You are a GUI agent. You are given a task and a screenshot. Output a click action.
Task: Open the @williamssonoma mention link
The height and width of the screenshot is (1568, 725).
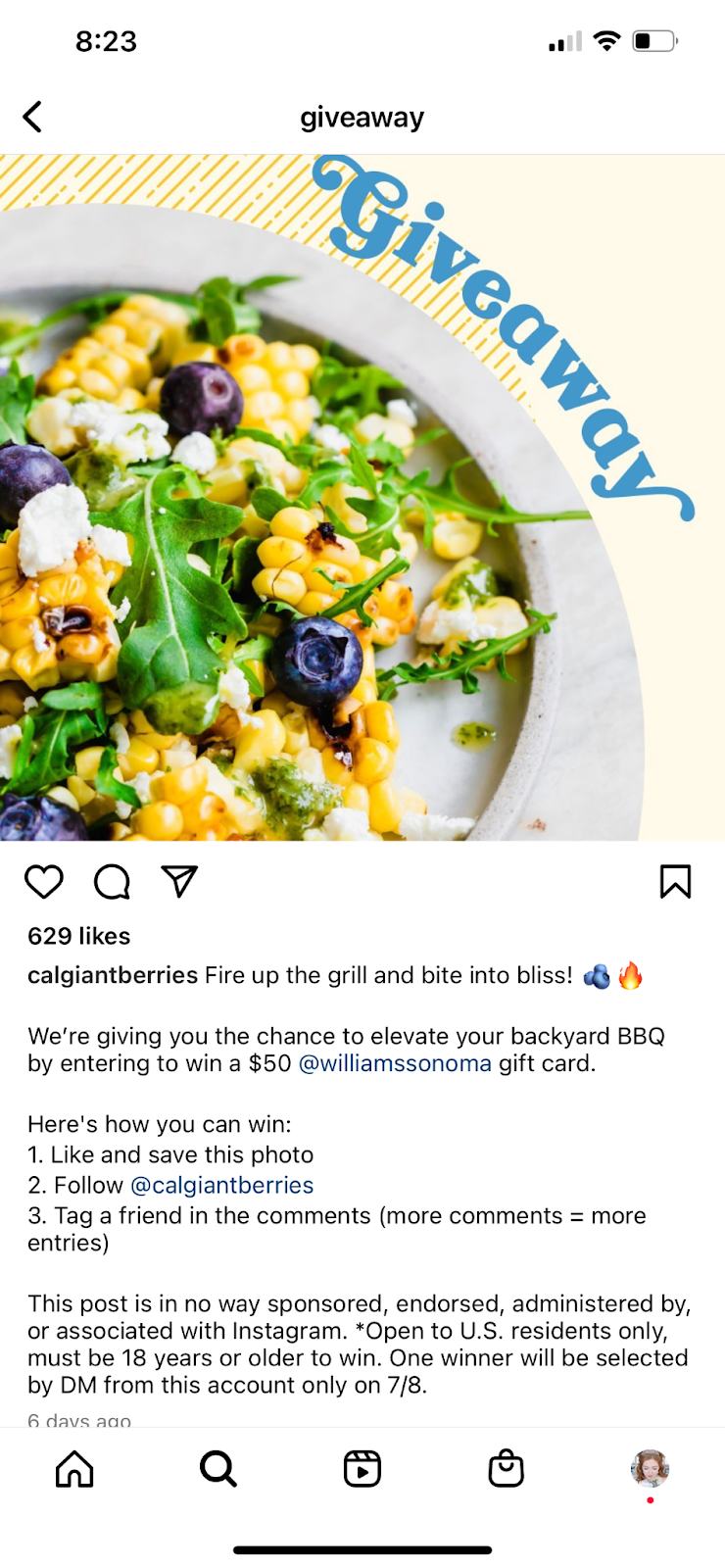pos(395,1063)
